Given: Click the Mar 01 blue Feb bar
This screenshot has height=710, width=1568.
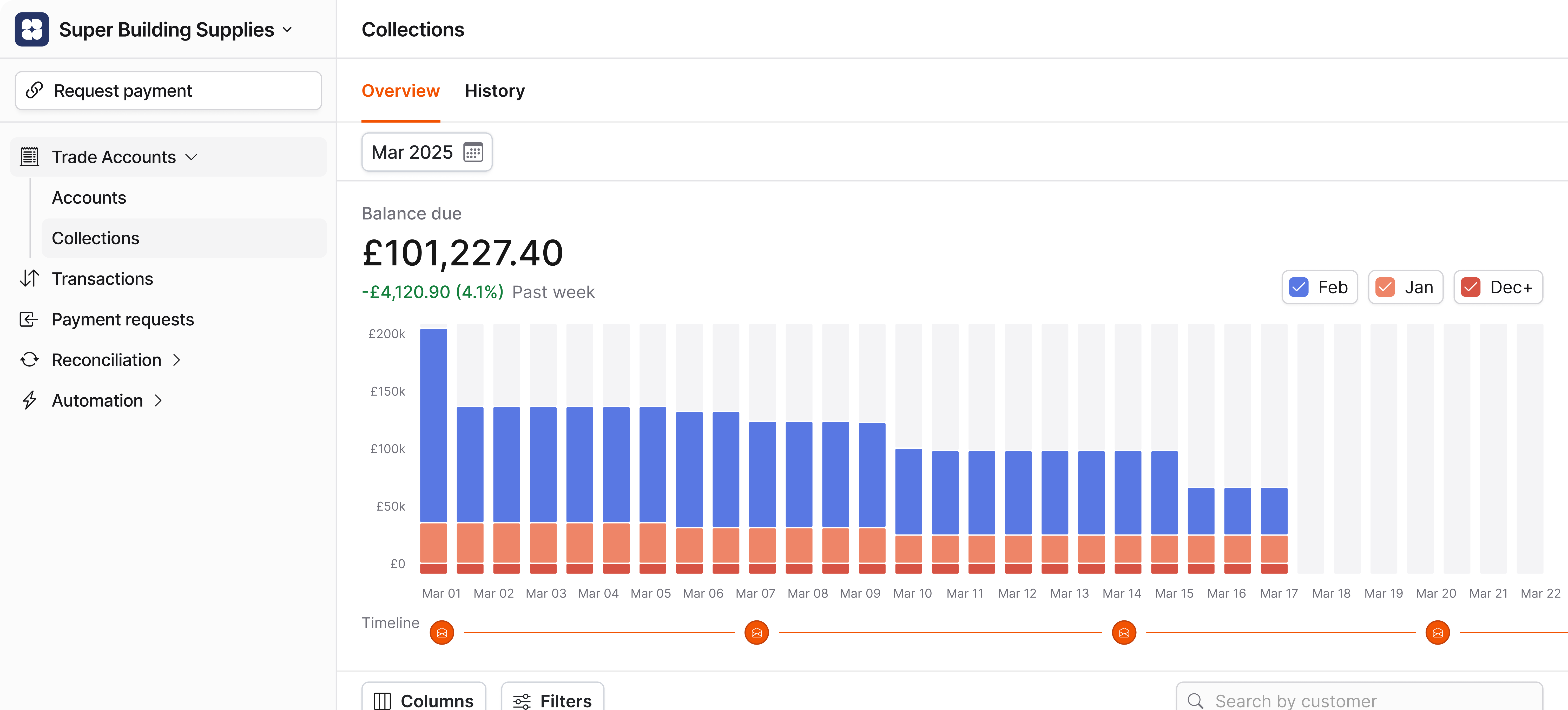Looking at the screenshot, I should click(x=433, y=426).
